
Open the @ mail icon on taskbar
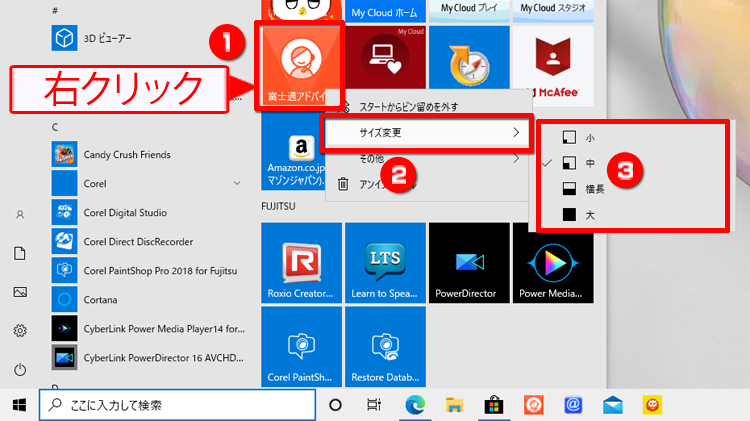tap(573, 405)
